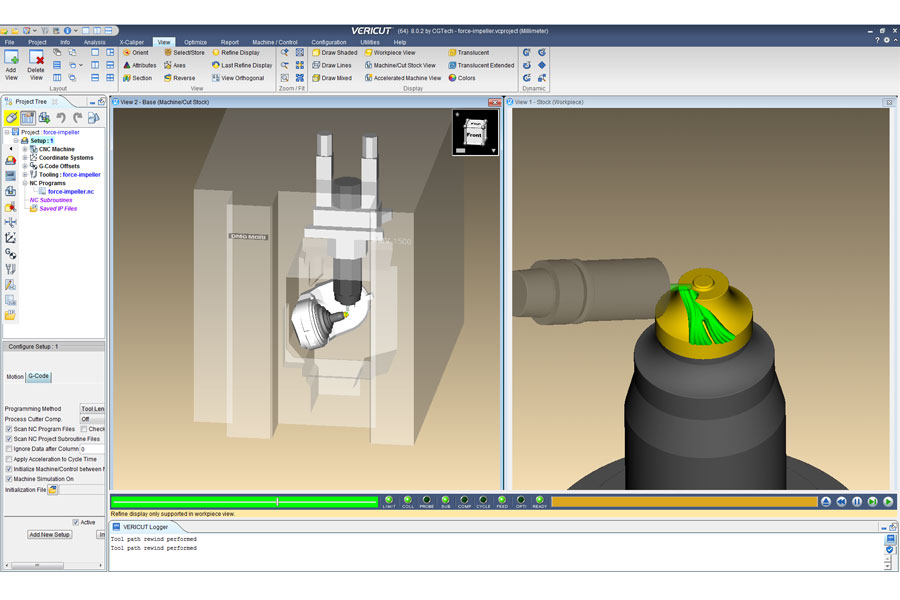This screenshot has height=600, width=900.
Task: Click the mouse-pick icon in Project Tree toolbar
Action: click(11, 118)
